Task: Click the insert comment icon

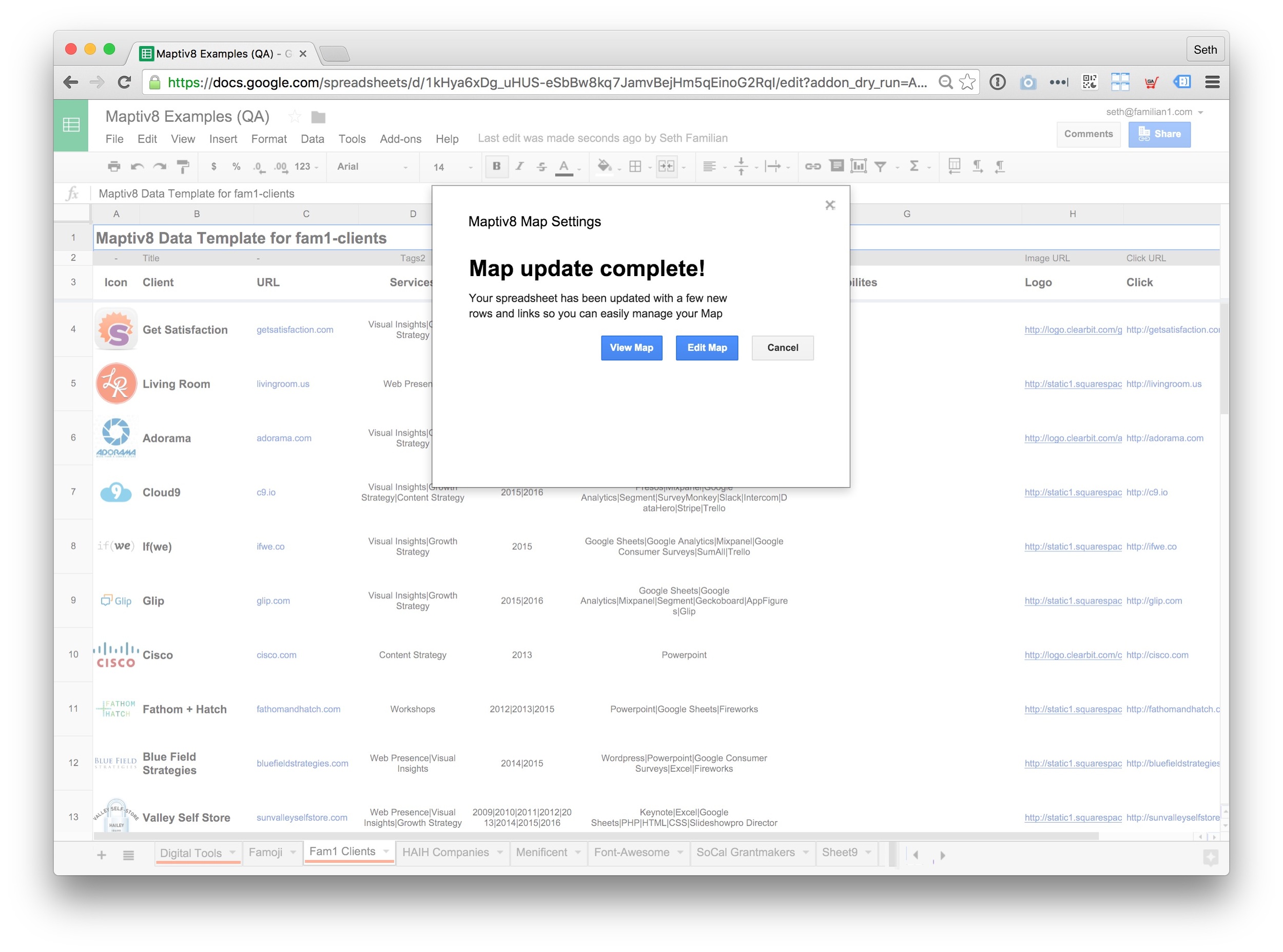Action: tap(837, 166)
